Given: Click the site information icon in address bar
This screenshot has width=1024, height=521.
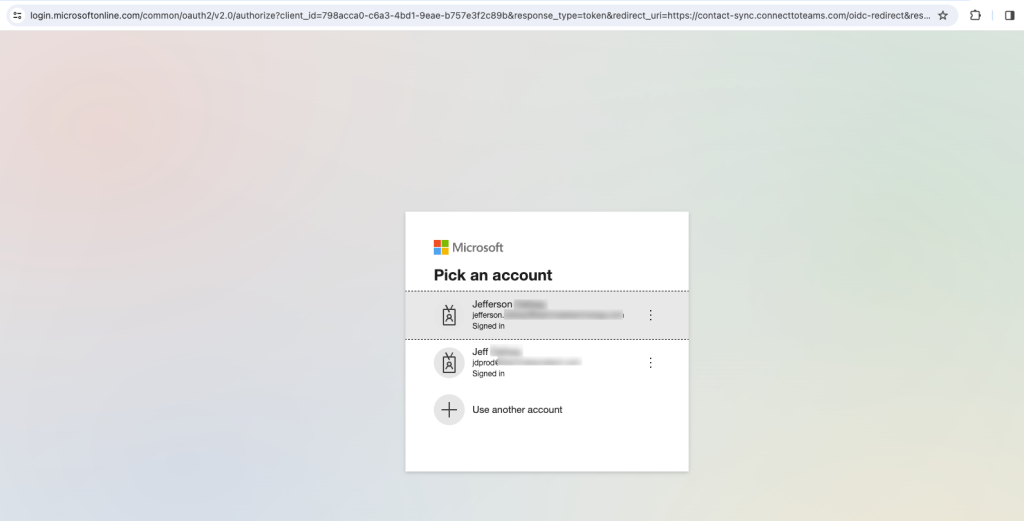Looking at the screenshot, I should point(16,15).
